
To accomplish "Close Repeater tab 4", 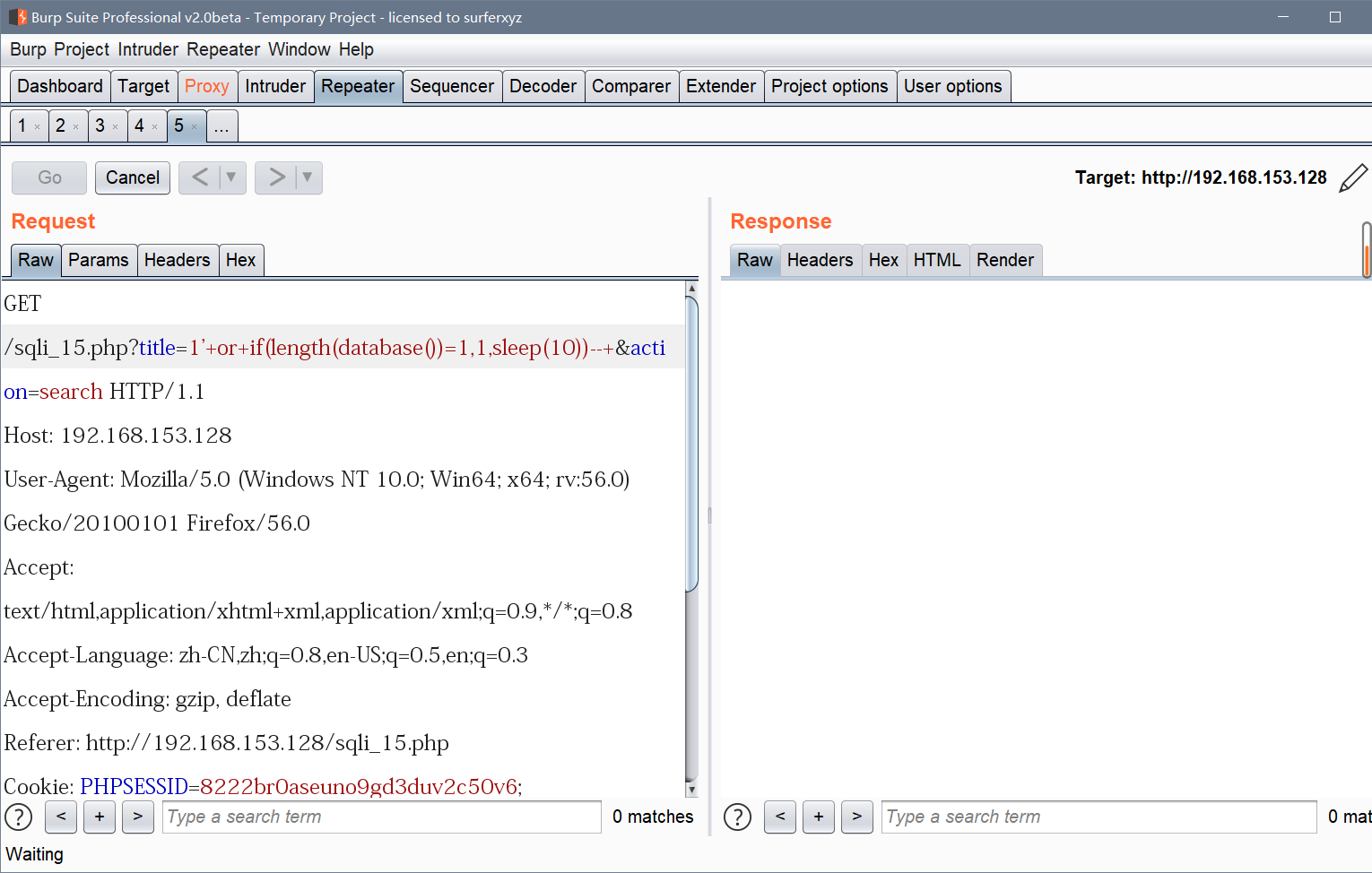I will [155, 127].
